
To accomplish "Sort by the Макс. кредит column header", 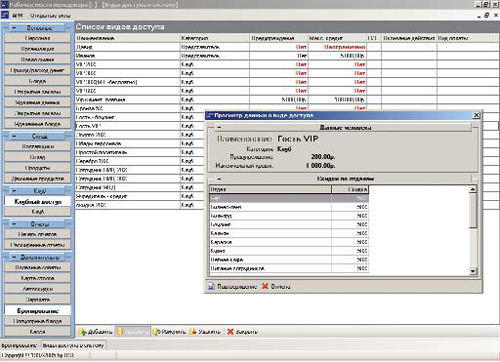I will tap(337, 38).
